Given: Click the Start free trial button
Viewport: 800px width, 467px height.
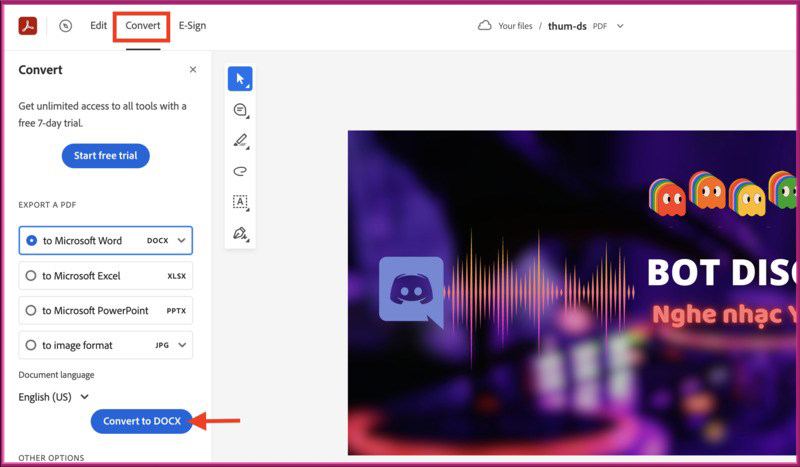Looking at the screenshot, I should pos(106,156).
